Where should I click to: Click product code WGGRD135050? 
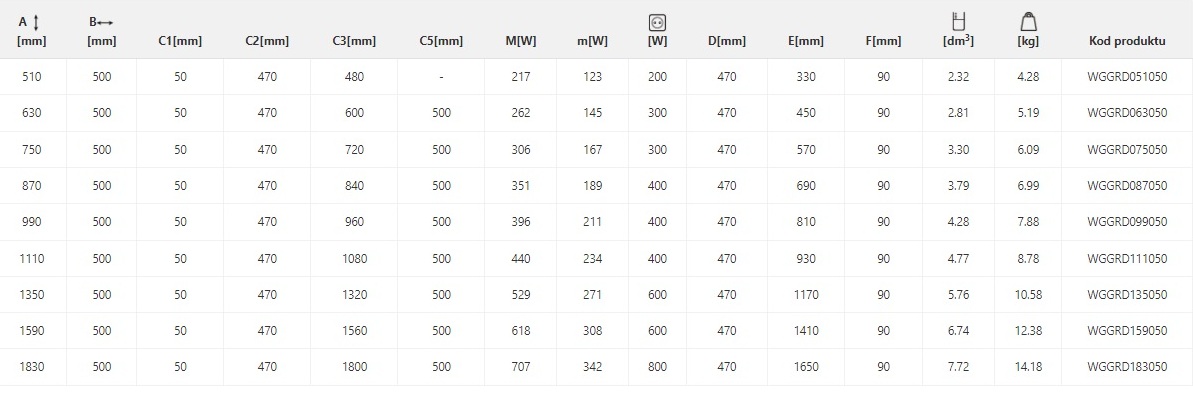(1127, 294)
